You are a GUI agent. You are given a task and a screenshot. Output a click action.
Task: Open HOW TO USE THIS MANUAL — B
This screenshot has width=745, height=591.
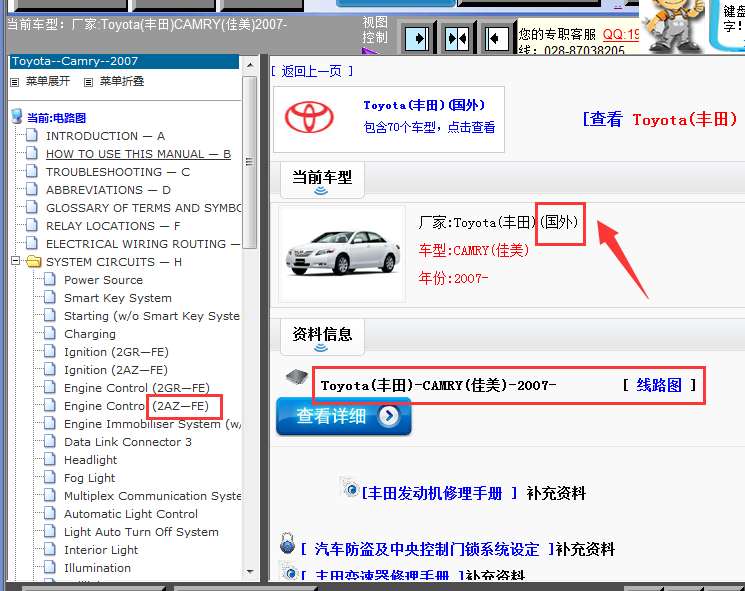click(x=138, y=154)
